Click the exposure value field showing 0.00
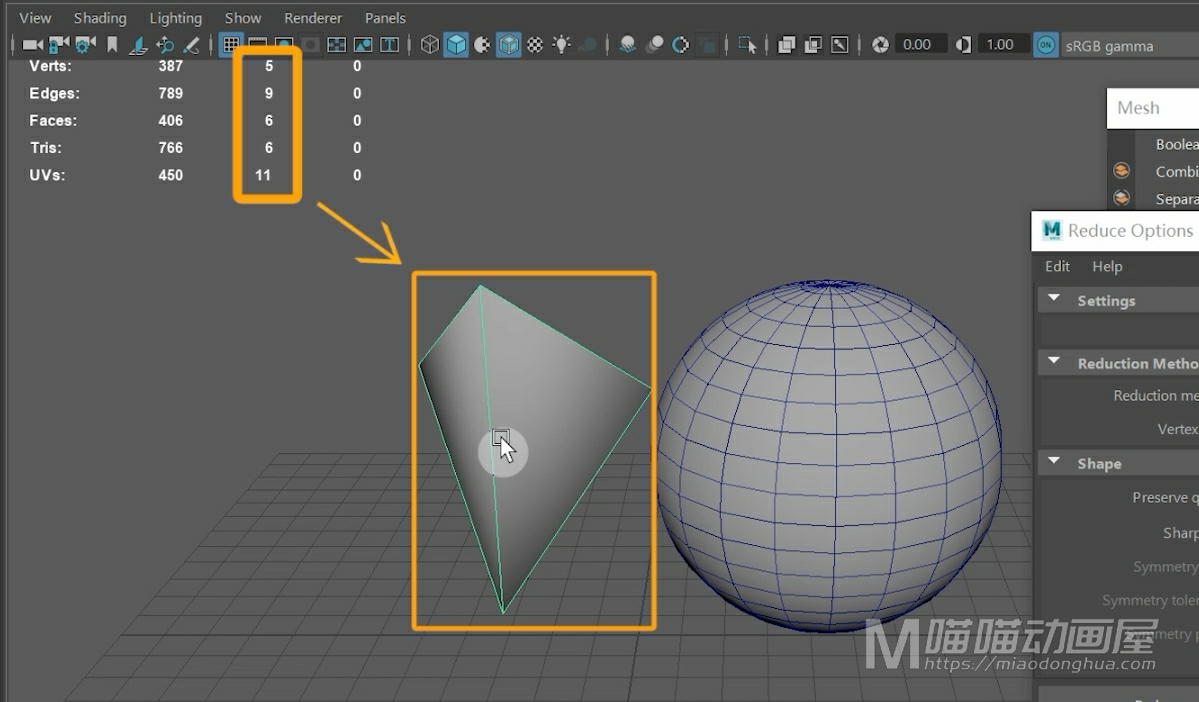The image size is (1199, 702). tap(917, 45)
